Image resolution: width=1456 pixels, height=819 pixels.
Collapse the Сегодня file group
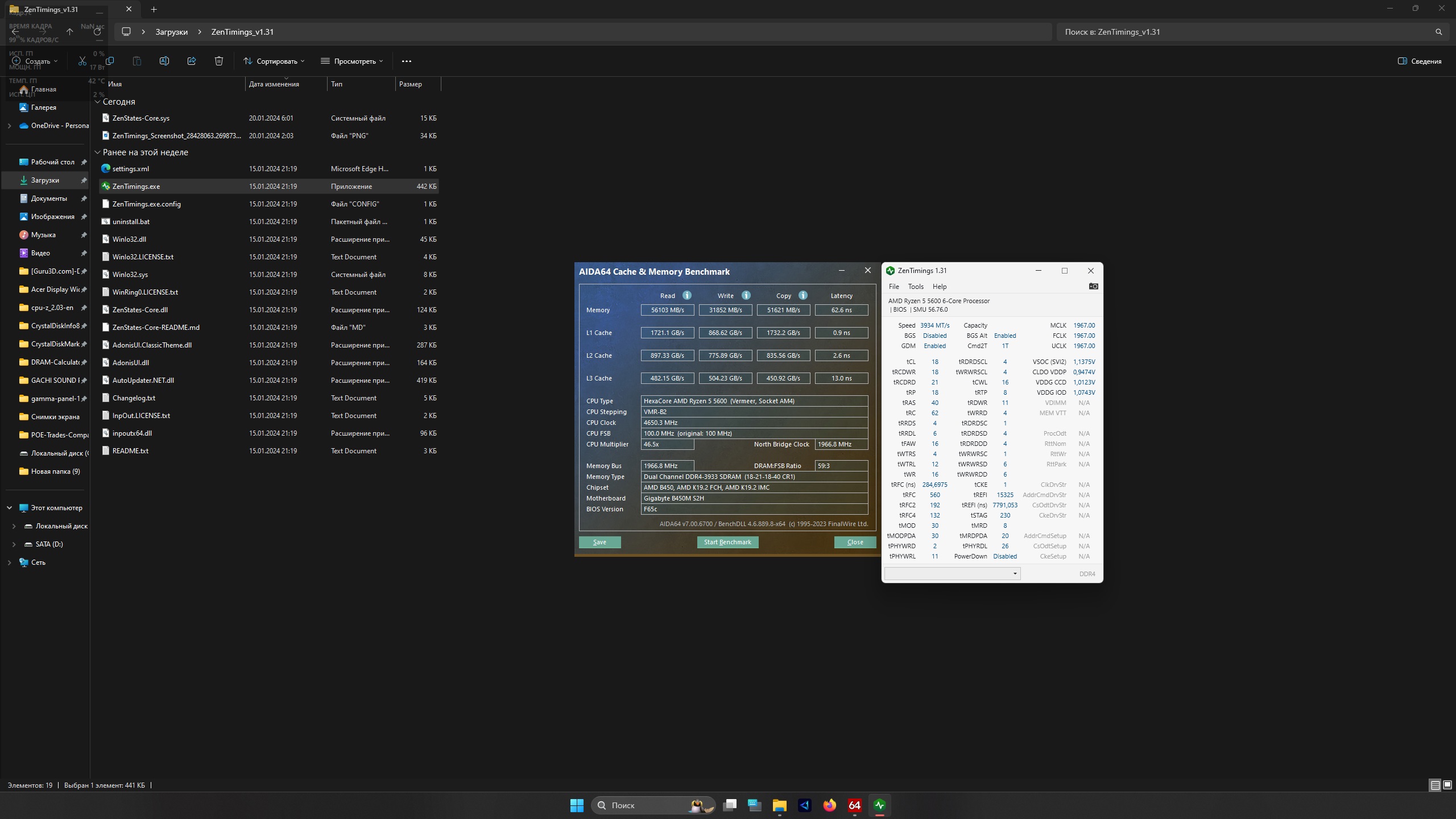tap(98, 102)
